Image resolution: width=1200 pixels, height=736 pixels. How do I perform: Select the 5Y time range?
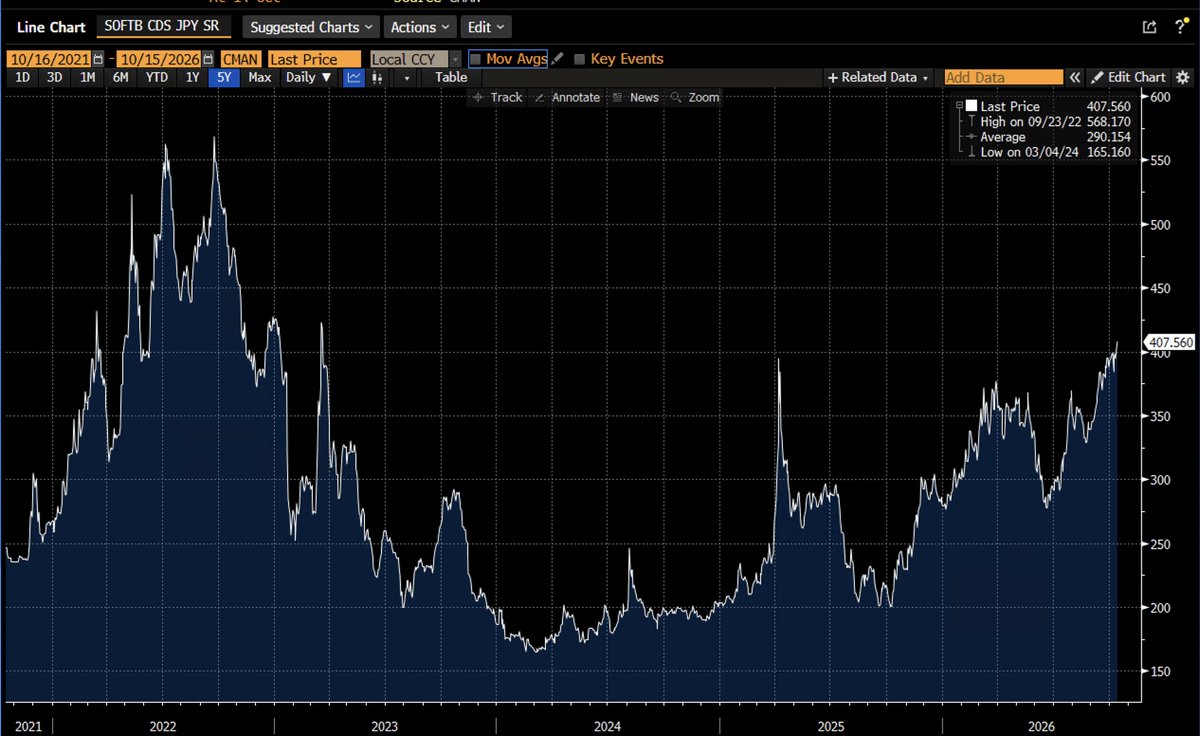pos(224,77)
